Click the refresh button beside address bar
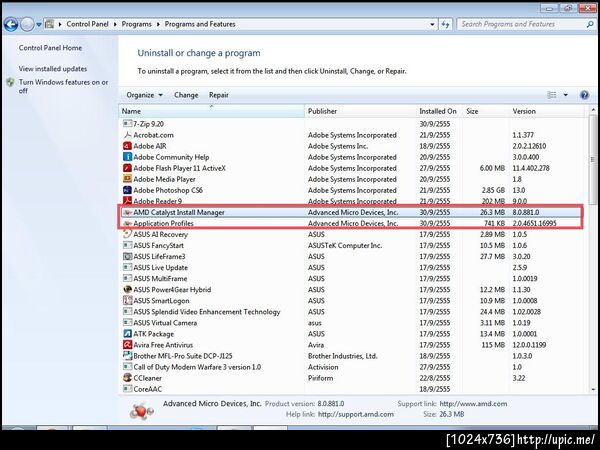 tap(445, 24)
